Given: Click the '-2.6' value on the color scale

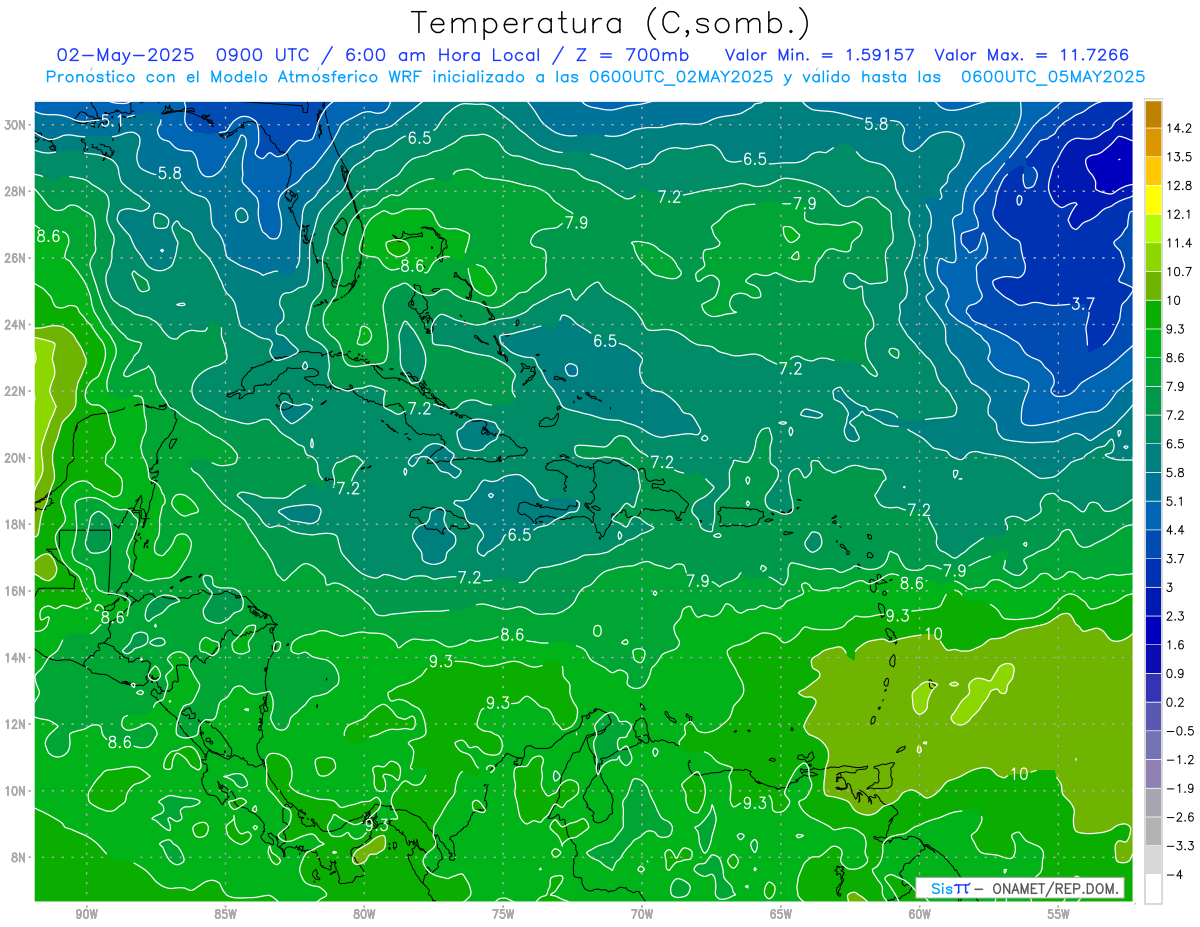Looking at the screenshot, I should [1179, 817].
